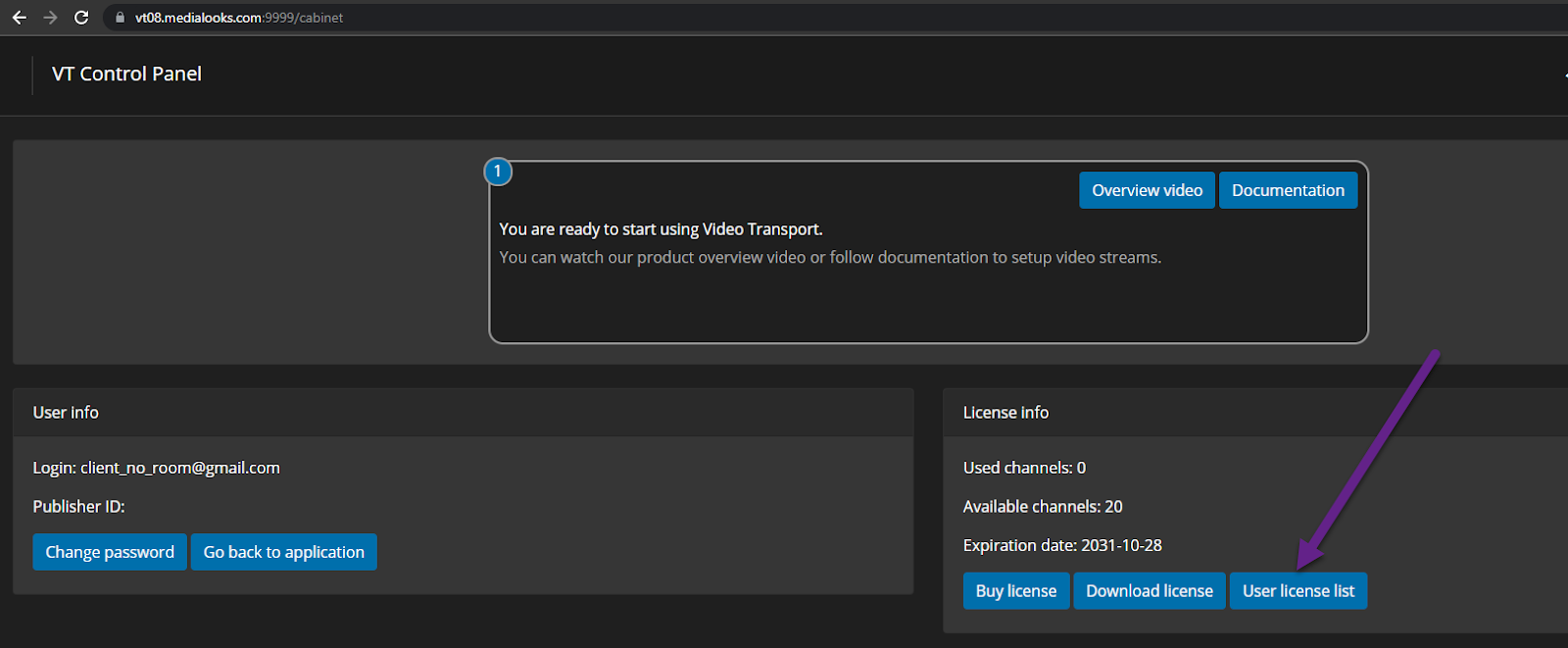Click the User info panel header
The image size is (1568, 648).
[x=66, y=413]
